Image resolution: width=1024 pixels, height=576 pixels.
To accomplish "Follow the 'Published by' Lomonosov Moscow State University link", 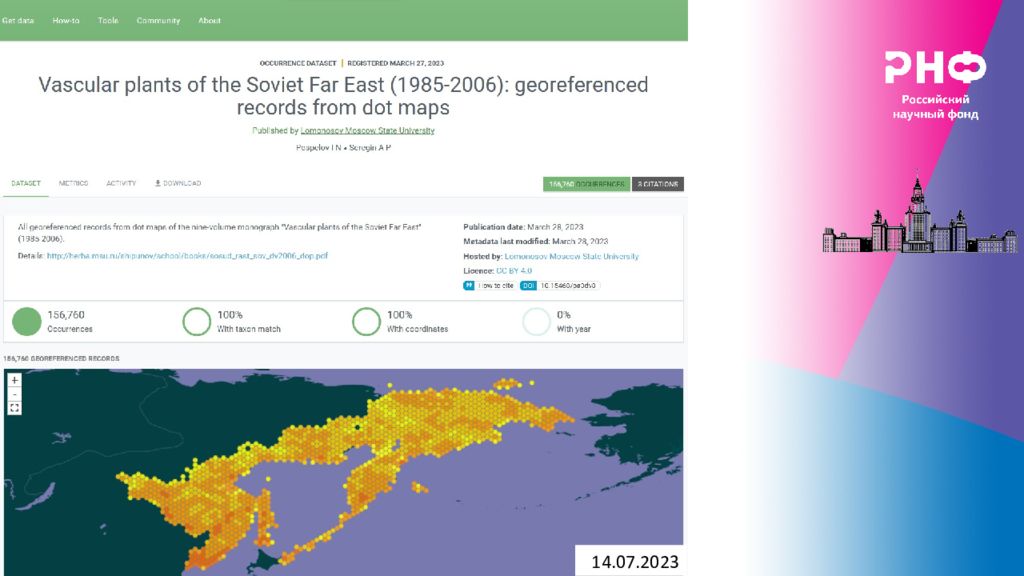I will (x=367, y=131).
